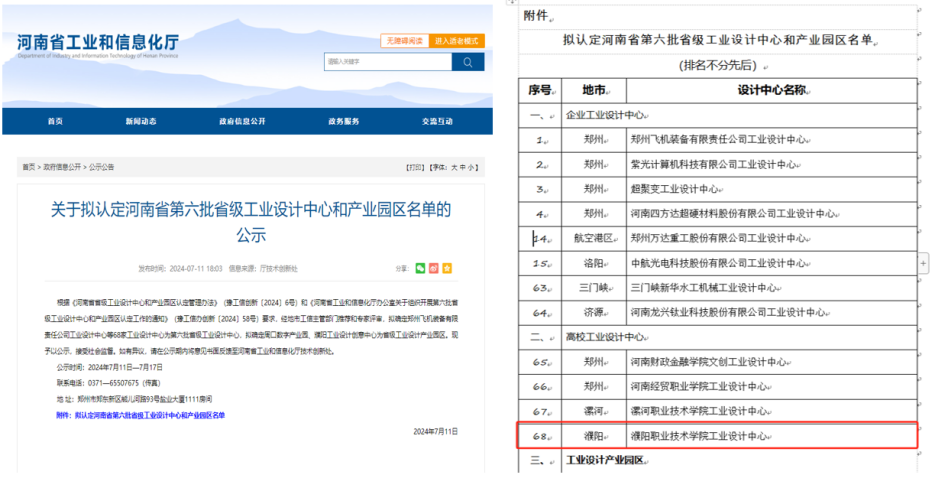Click the 航空港区 city cell
Screen dimensions: 932x501
coord(594,238)
